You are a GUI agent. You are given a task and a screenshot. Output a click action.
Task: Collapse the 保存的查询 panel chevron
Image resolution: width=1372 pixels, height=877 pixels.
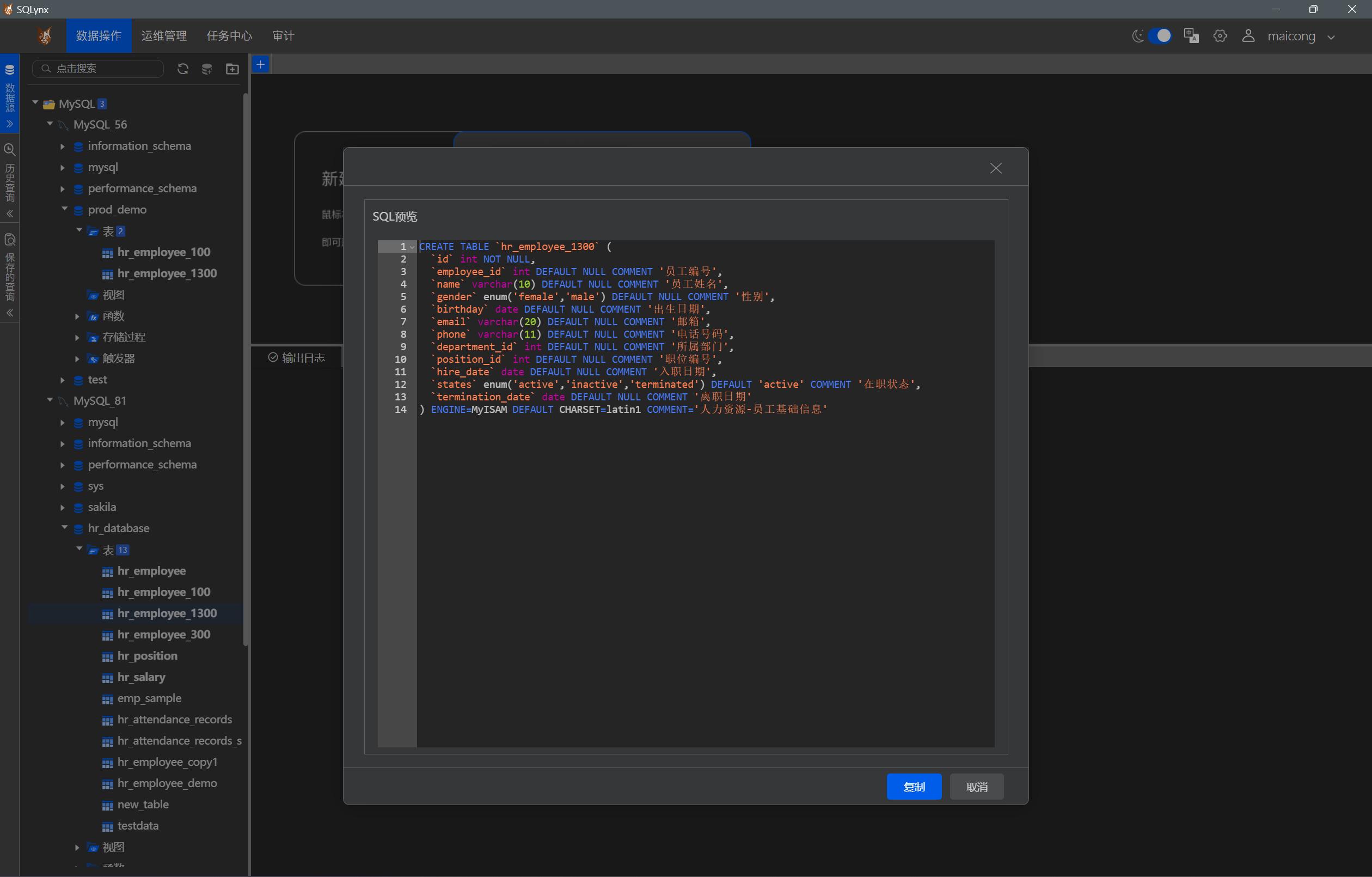point(10,313)
